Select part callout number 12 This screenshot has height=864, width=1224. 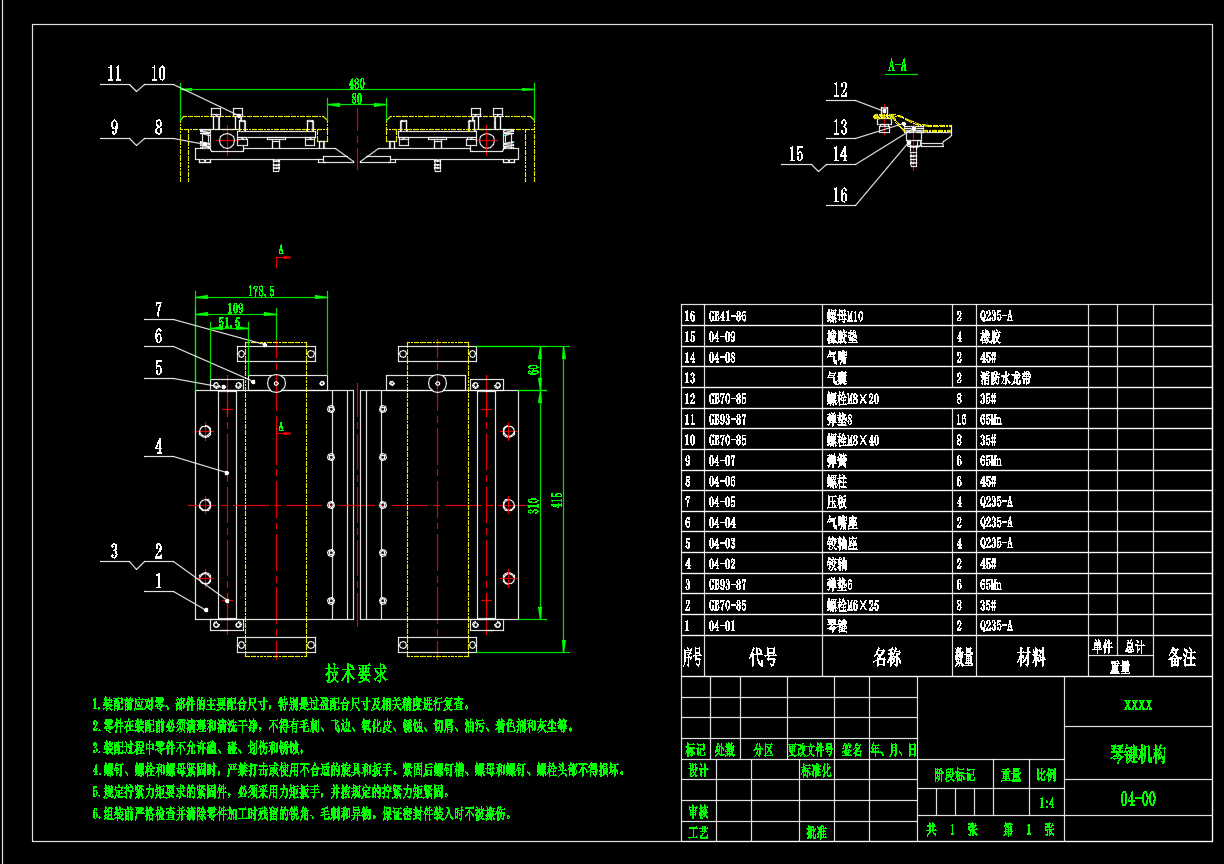[x=840, y=90]
